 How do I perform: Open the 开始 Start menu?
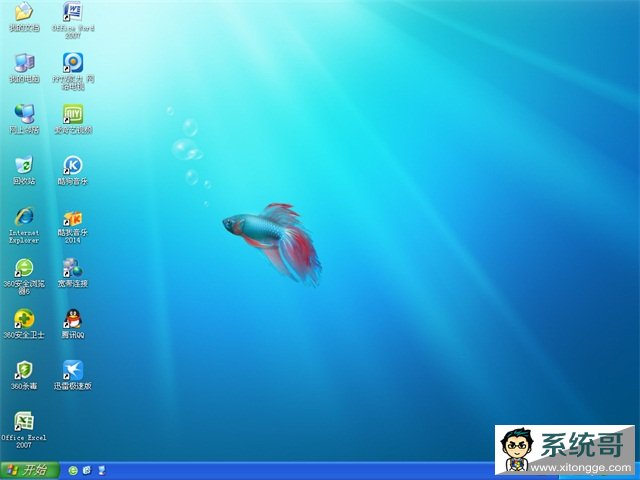tap(29, 470)
